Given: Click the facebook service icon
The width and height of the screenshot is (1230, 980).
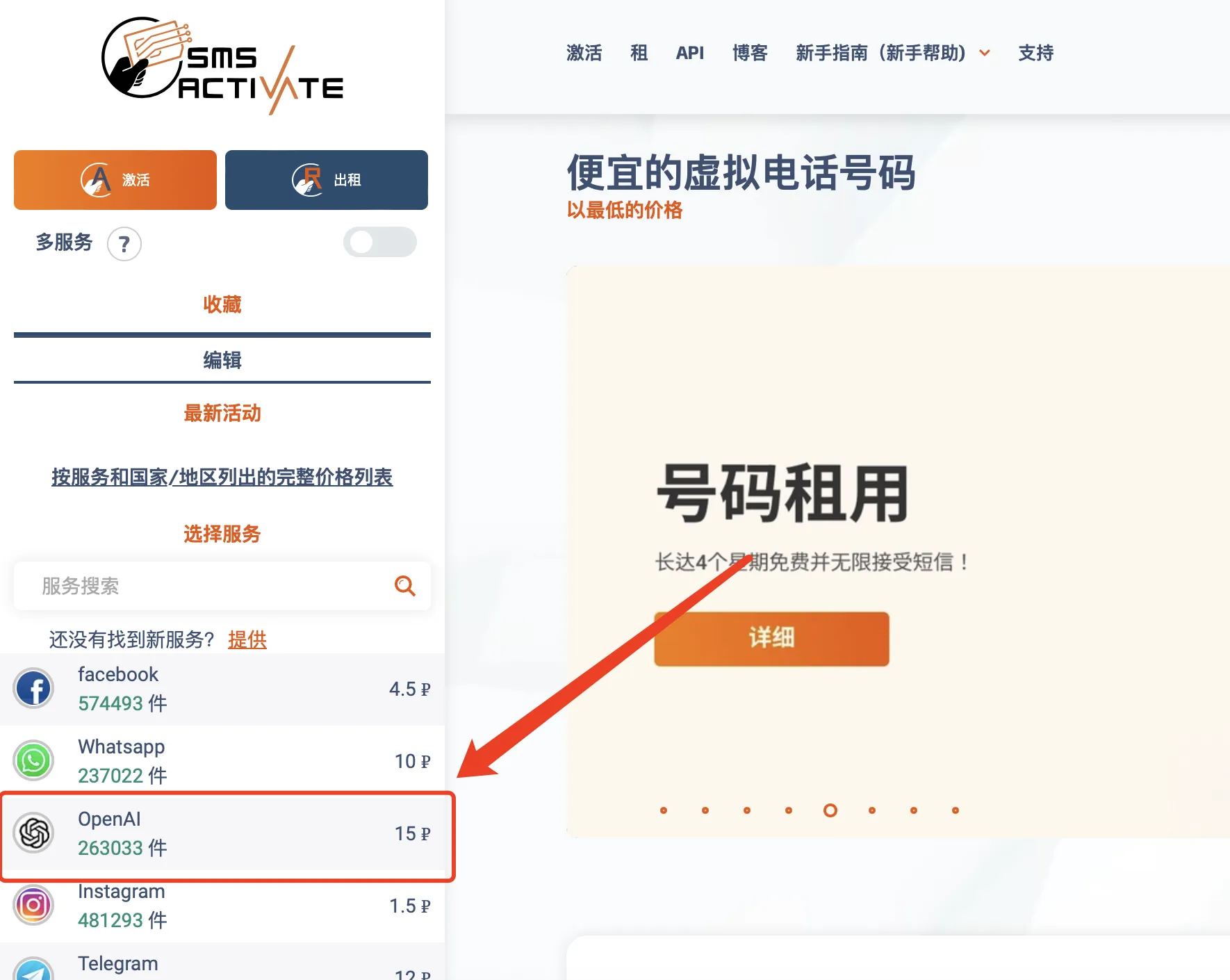Looking at the screenshot, I should pyautogui.click(x=33, y=689).
